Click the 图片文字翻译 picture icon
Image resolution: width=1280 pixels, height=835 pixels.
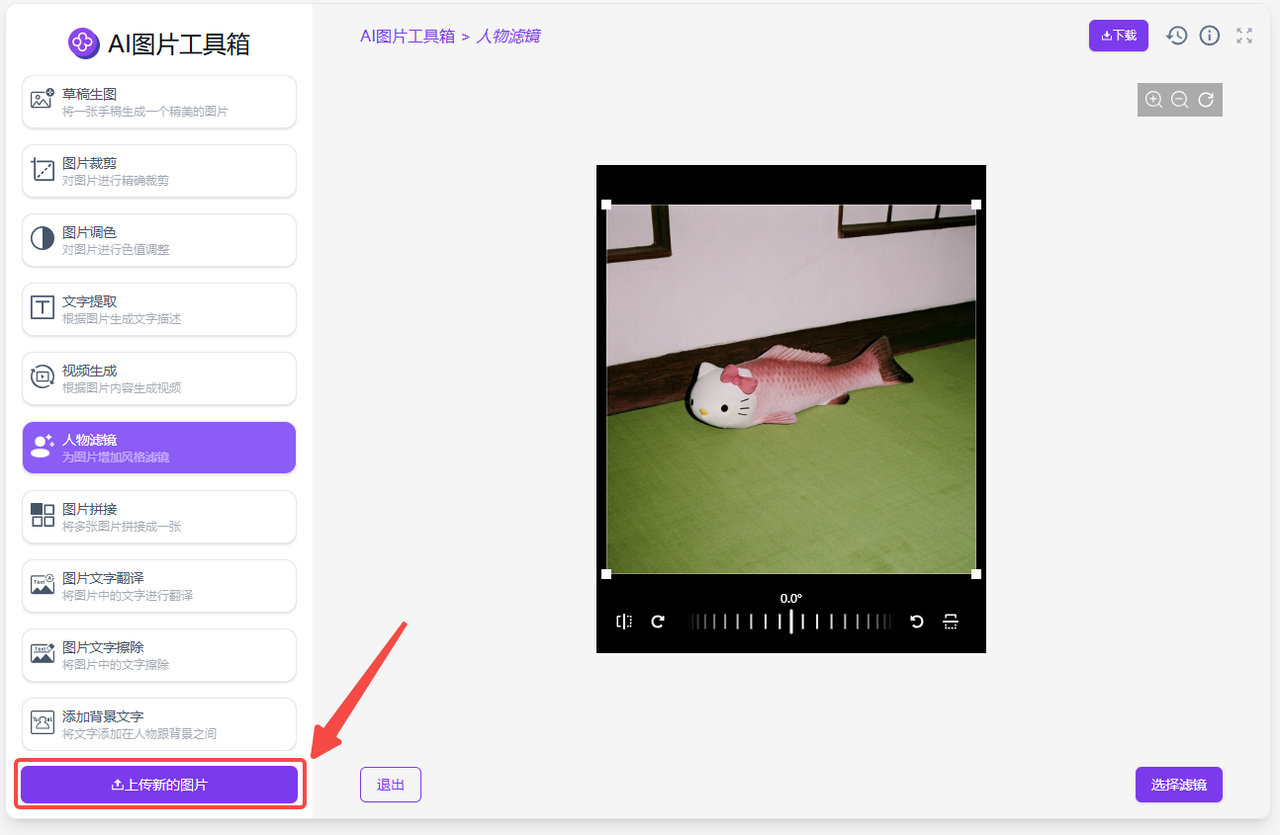(x=42, y=584)
